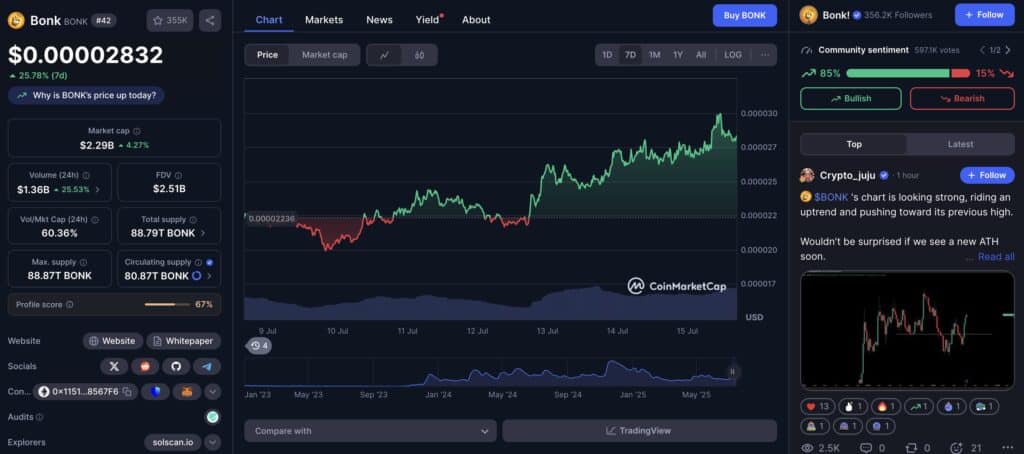The width and height of the screenshot is (1024, 454).
Task: Click the range navigator handle on mini chart
Action: click(732, 372)
